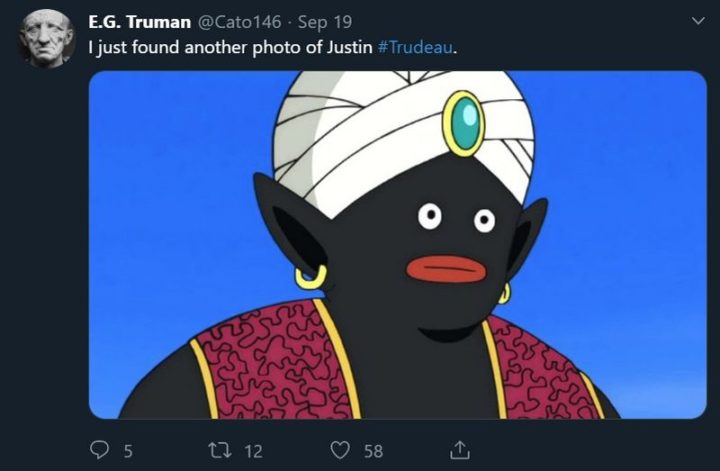Click the retweet count 12
The width and height of the screenshot is (720, 471).
pyautogui.click(x=253, y=451)
